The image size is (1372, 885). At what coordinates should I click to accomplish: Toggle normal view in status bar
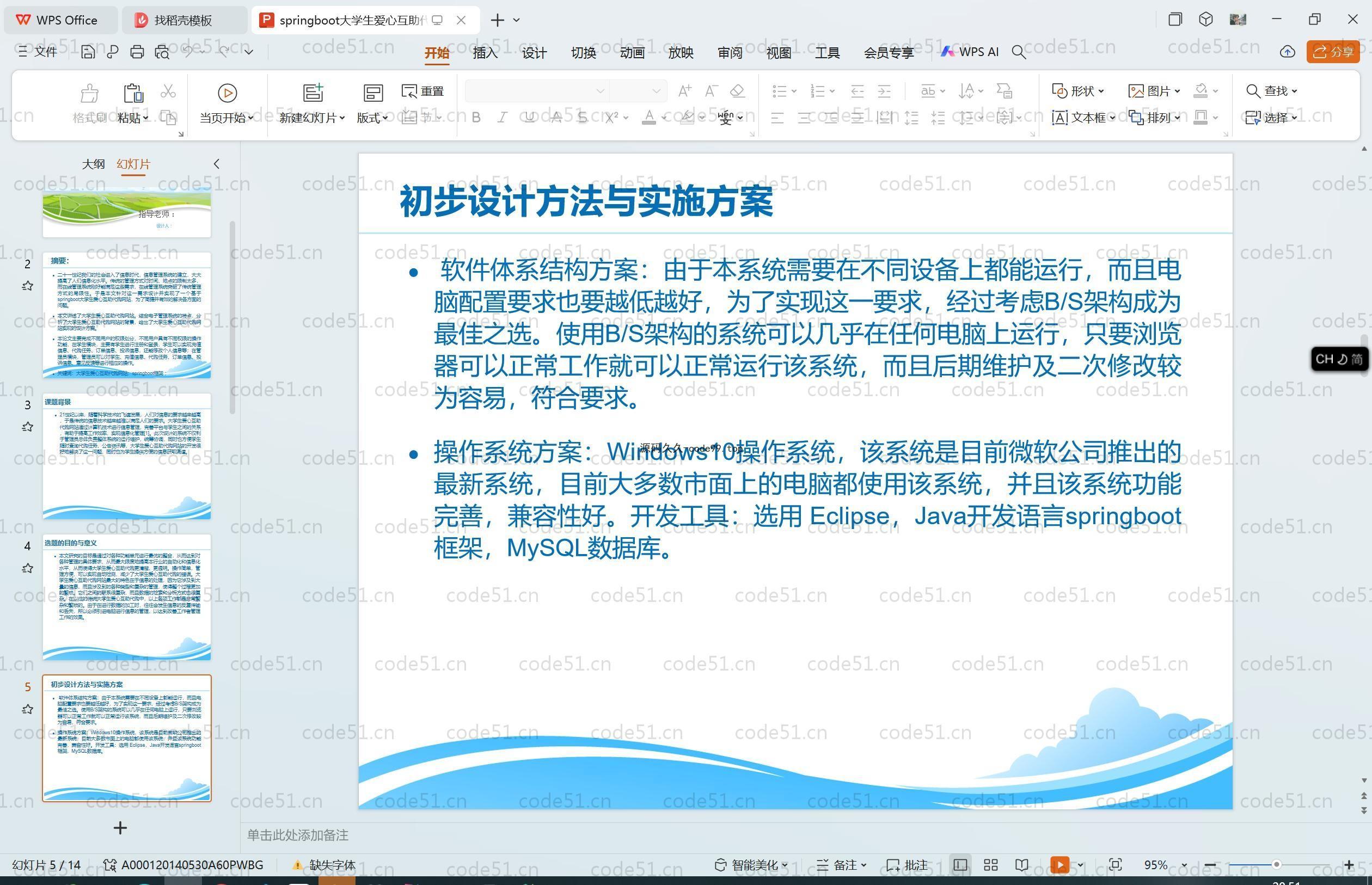(x=960, y=865)
